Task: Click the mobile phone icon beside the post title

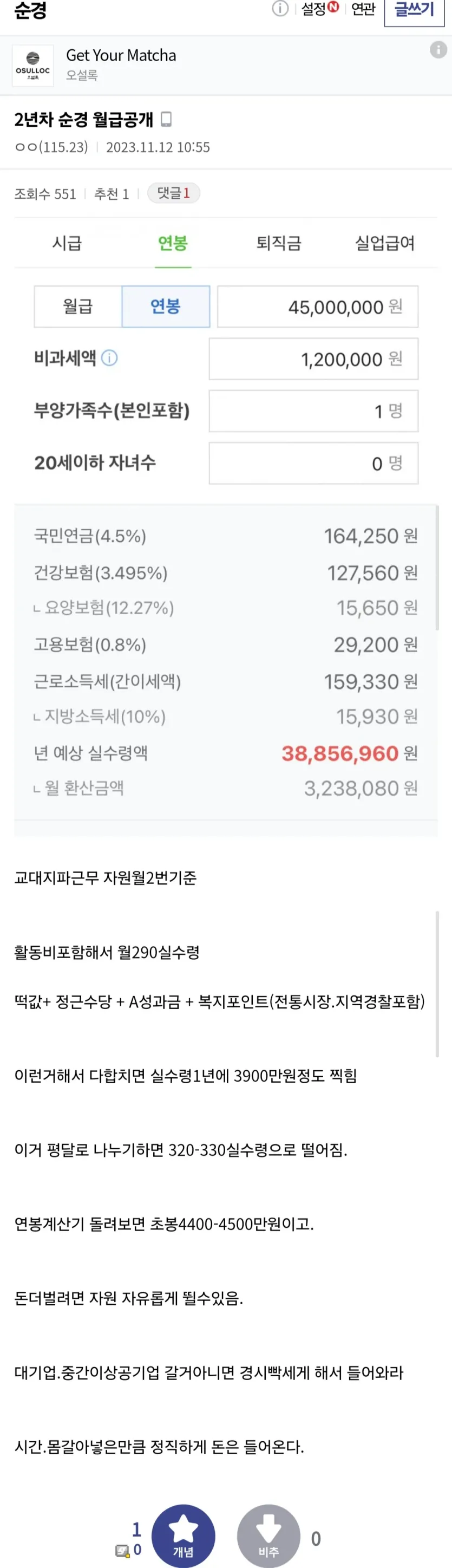Action: point(166,119)
